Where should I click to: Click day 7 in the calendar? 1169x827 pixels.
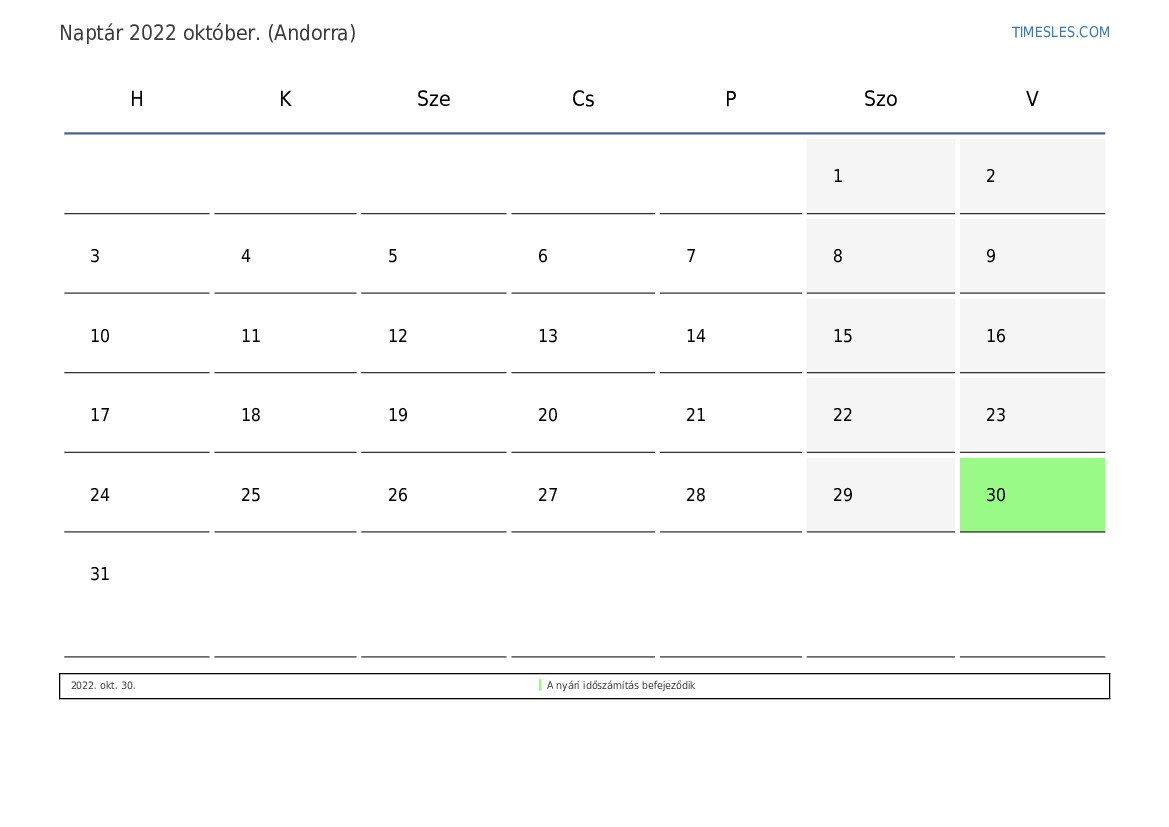731,256
